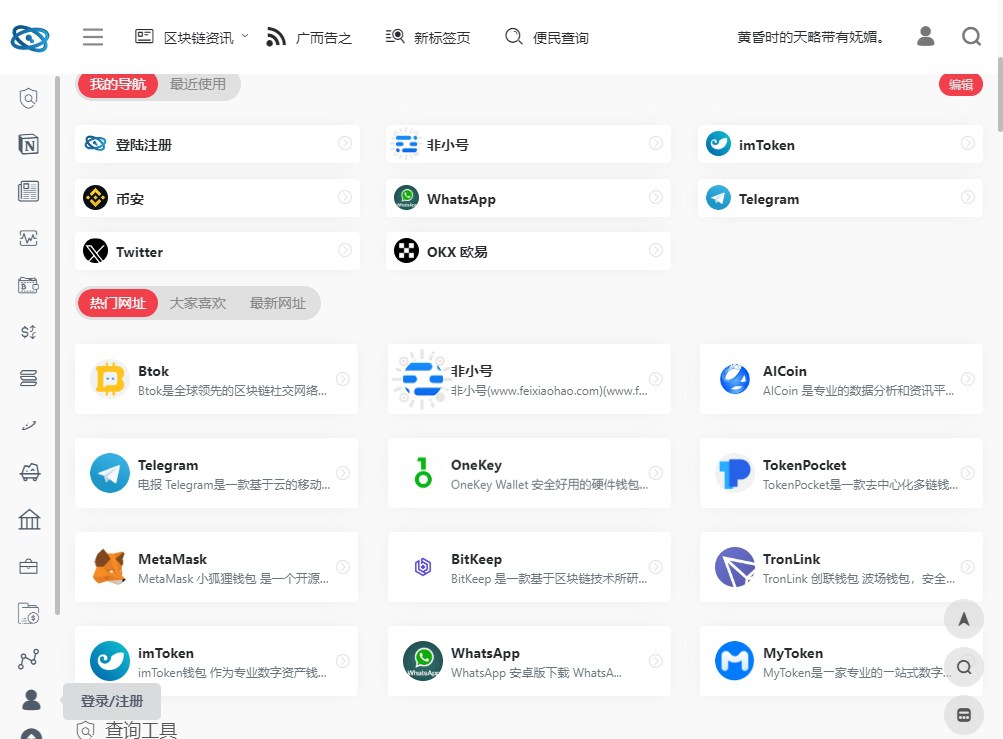Open the sidebar briefcase icon
The width and height of the screenshot is (1003, 739).
point(28,566)
